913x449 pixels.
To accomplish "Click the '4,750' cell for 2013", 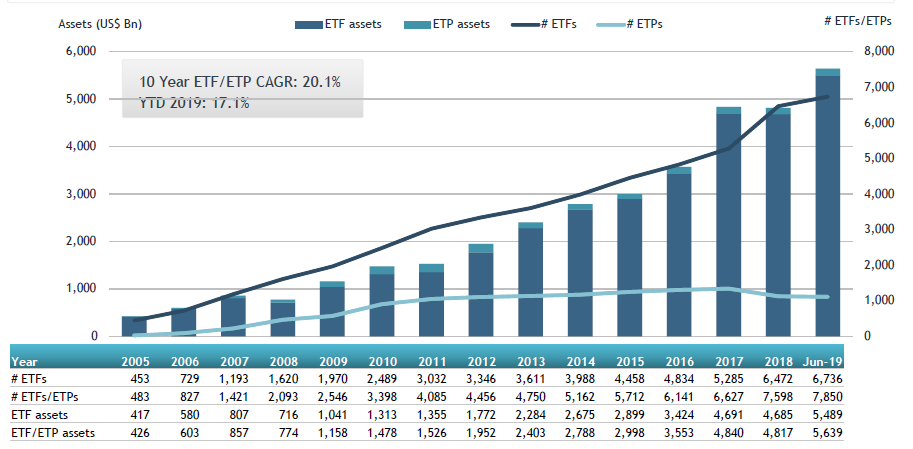I will point(531,397).
